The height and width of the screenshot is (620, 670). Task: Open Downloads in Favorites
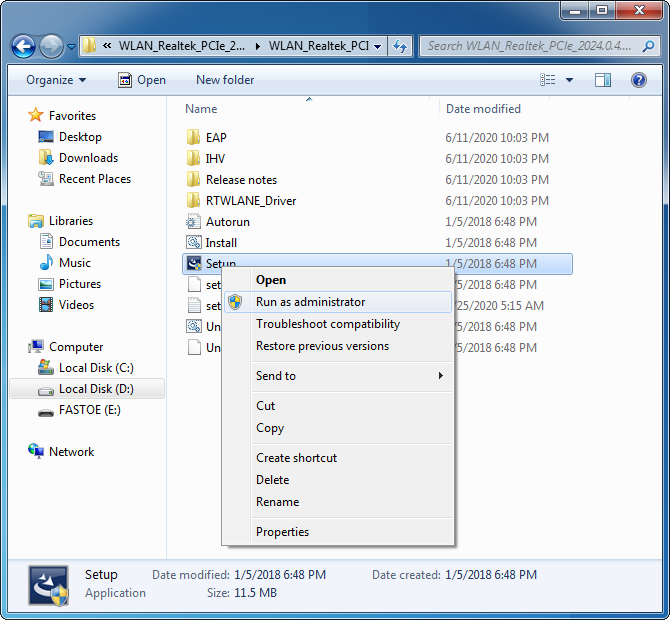(88, 158)
